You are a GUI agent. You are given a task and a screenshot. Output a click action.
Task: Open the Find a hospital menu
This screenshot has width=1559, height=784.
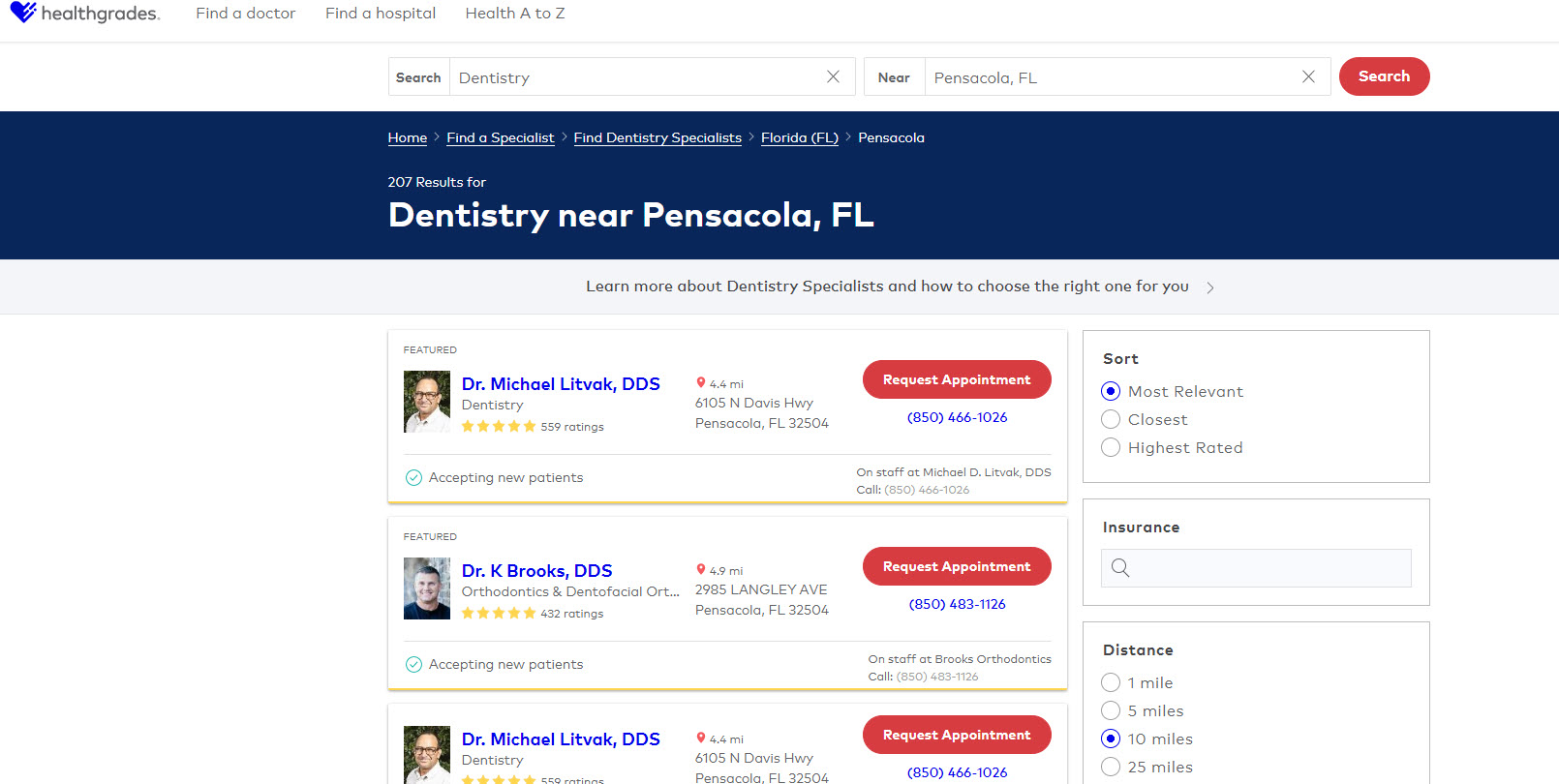click(381, 14)
